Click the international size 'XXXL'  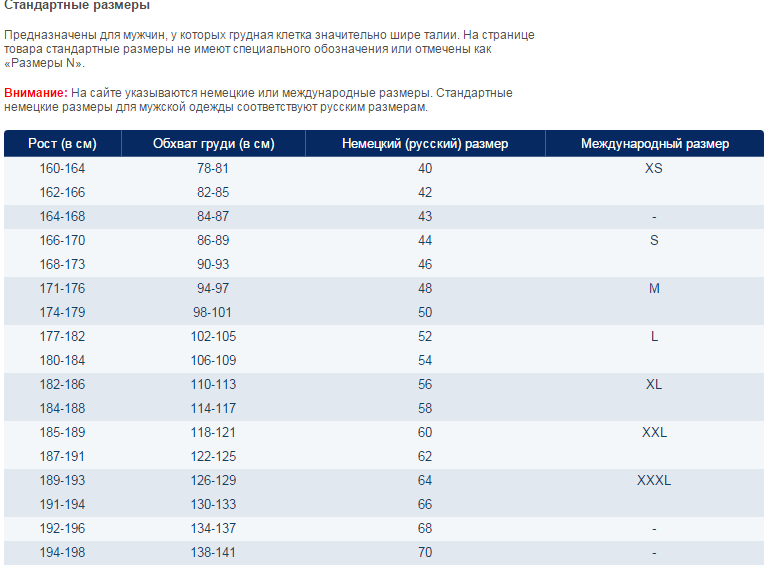click(654, 480)
